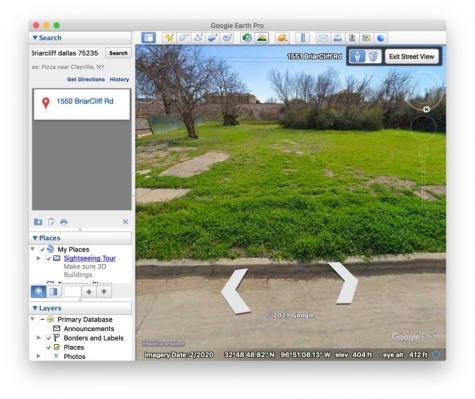Click the blue globe toolbar icon

point(381,38)
